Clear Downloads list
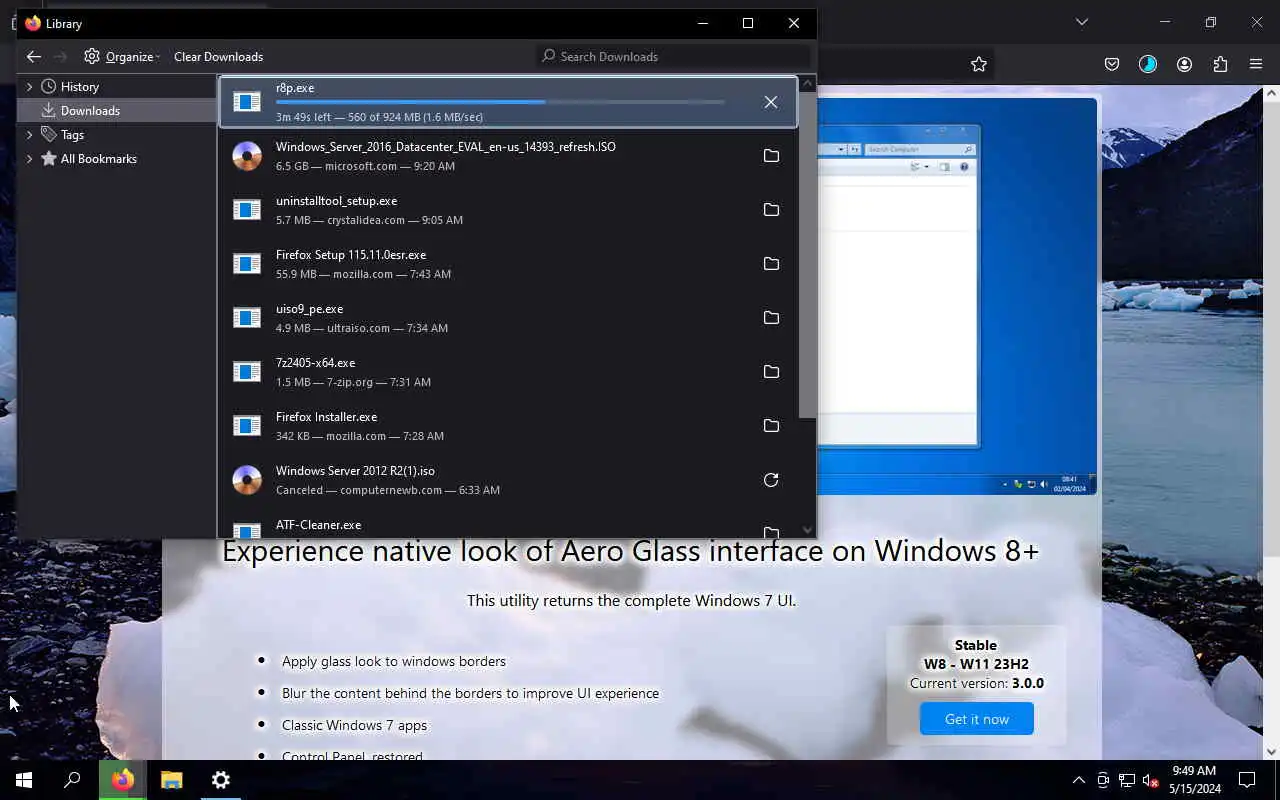Viewport: 1280px width, 800px height. tap(218, 57)
